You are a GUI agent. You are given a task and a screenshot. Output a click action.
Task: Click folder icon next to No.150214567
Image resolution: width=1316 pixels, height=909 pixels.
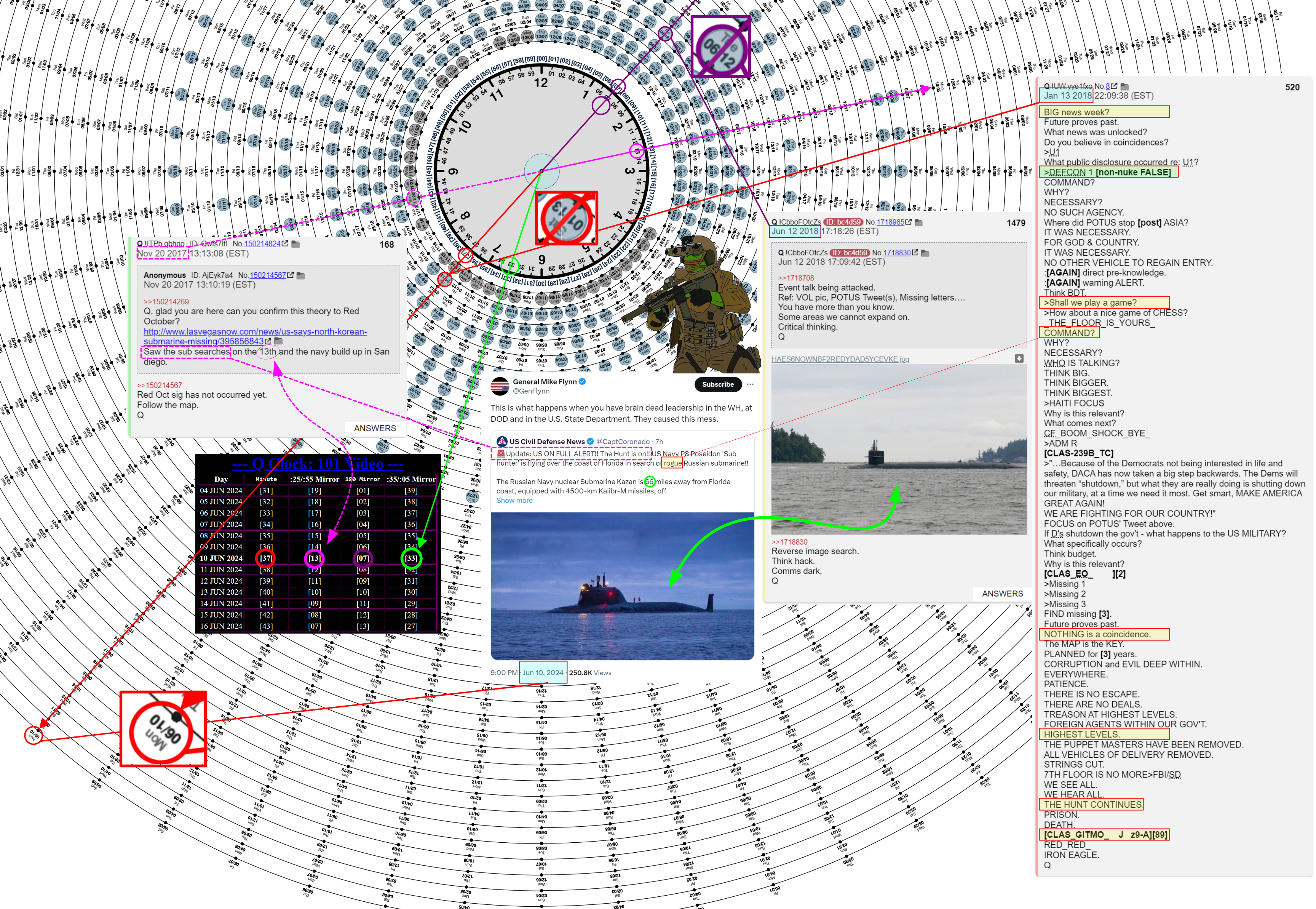pyautogui.click(x=300, y=276)
